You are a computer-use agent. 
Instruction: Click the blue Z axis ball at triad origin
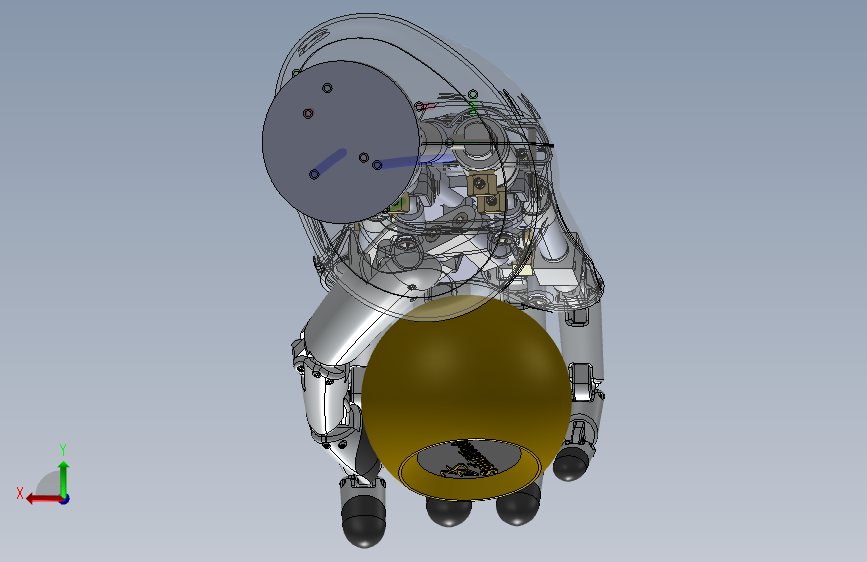pos(65,499)
